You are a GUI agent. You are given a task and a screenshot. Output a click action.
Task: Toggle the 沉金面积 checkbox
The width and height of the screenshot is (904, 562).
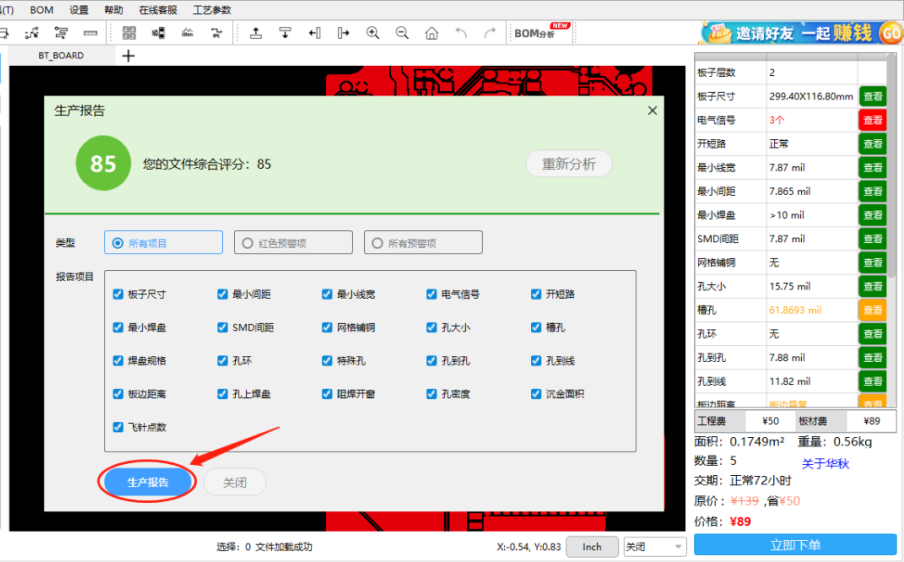tap(536, 394)
